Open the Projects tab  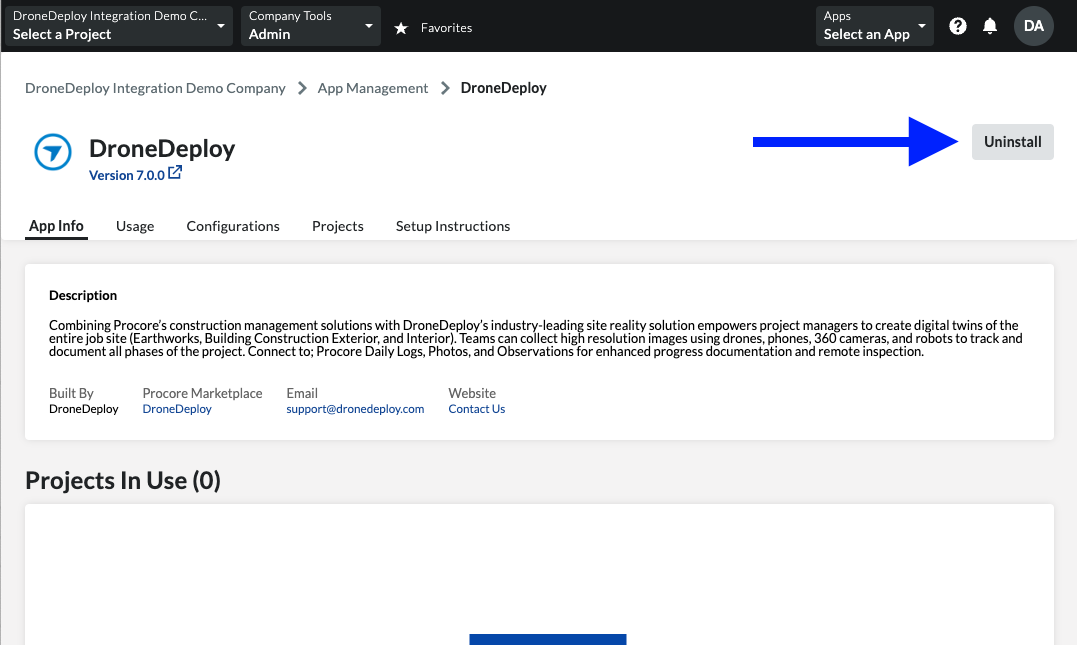[x=337, y=226]
